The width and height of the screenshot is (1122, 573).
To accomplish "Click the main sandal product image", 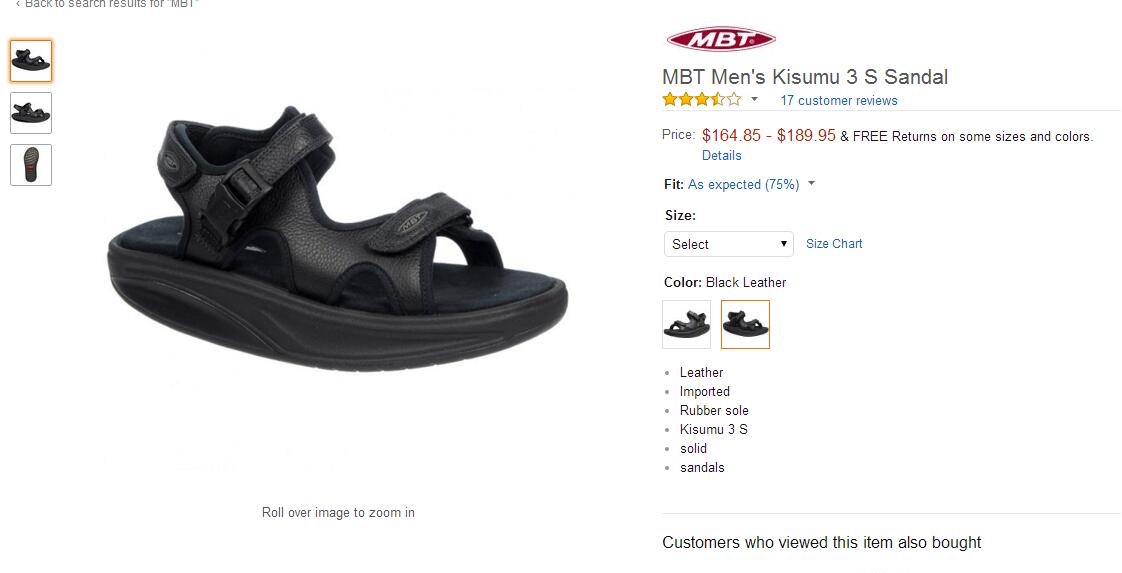I will (338, 238).
